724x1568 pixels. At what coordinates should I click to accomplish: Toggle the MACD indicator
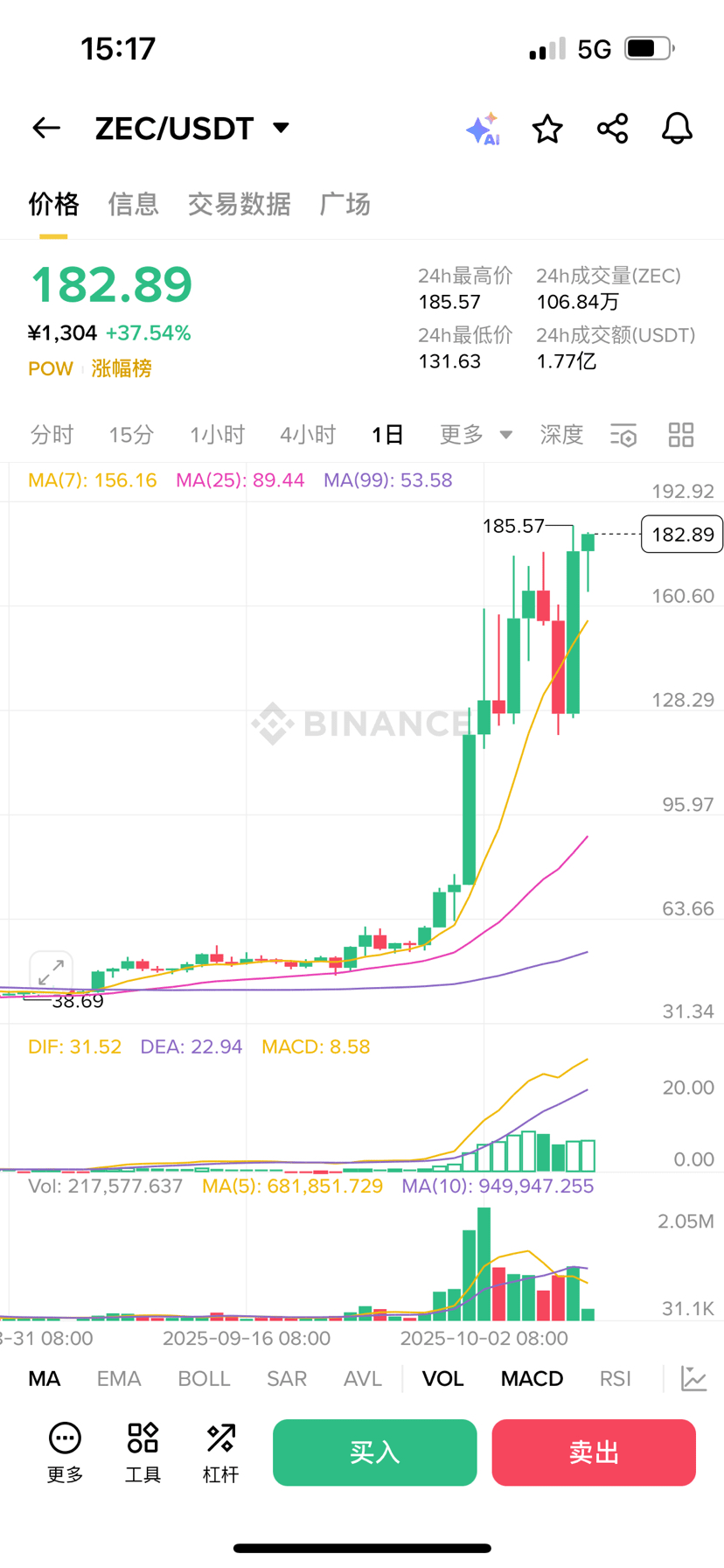point(532,1379)
